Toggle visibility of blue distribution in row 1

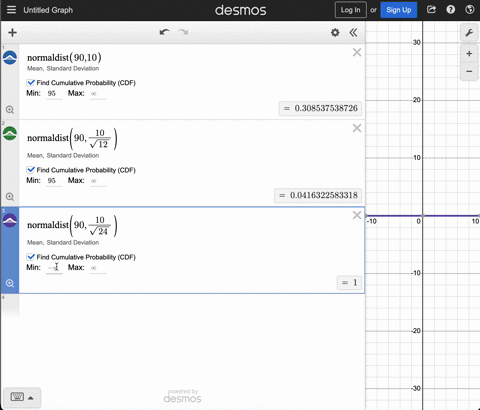[10, 57]
